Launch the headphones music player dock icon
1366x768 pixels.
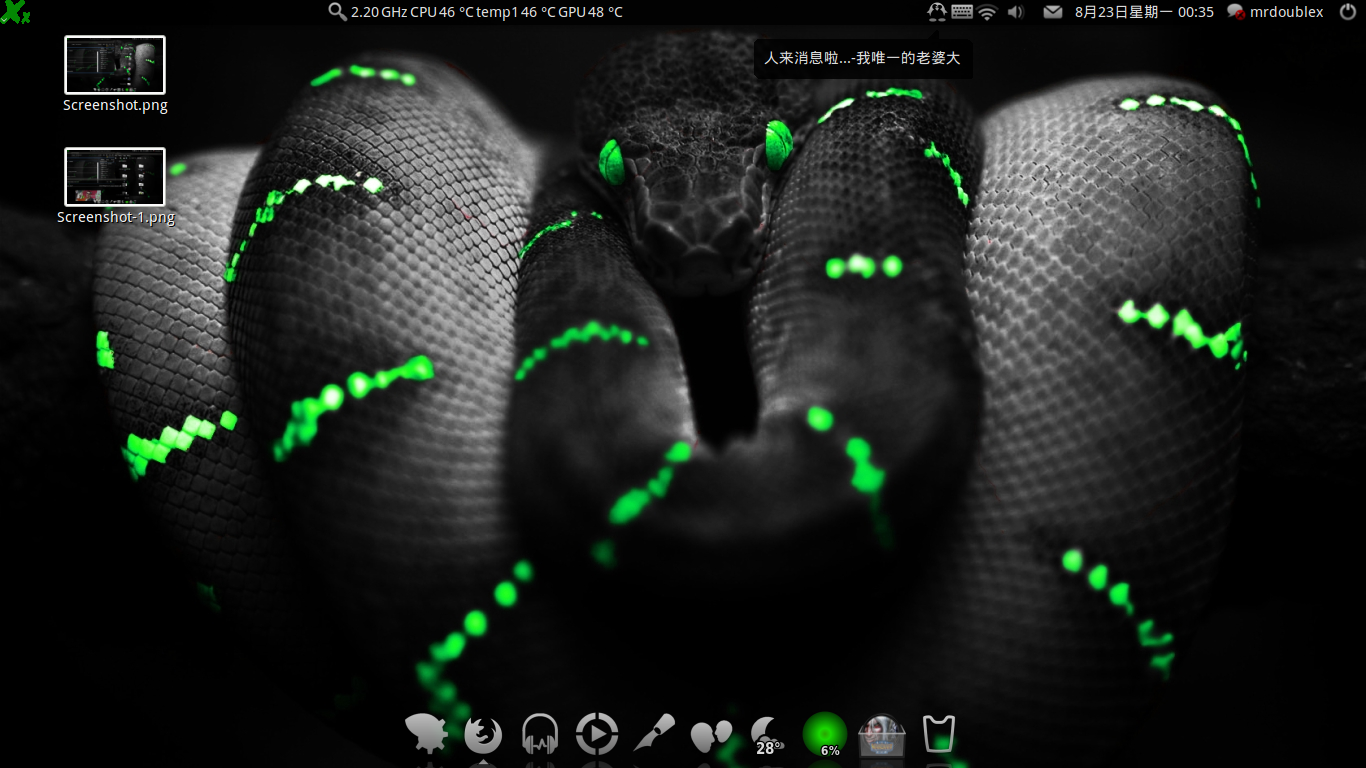(540, 735)
